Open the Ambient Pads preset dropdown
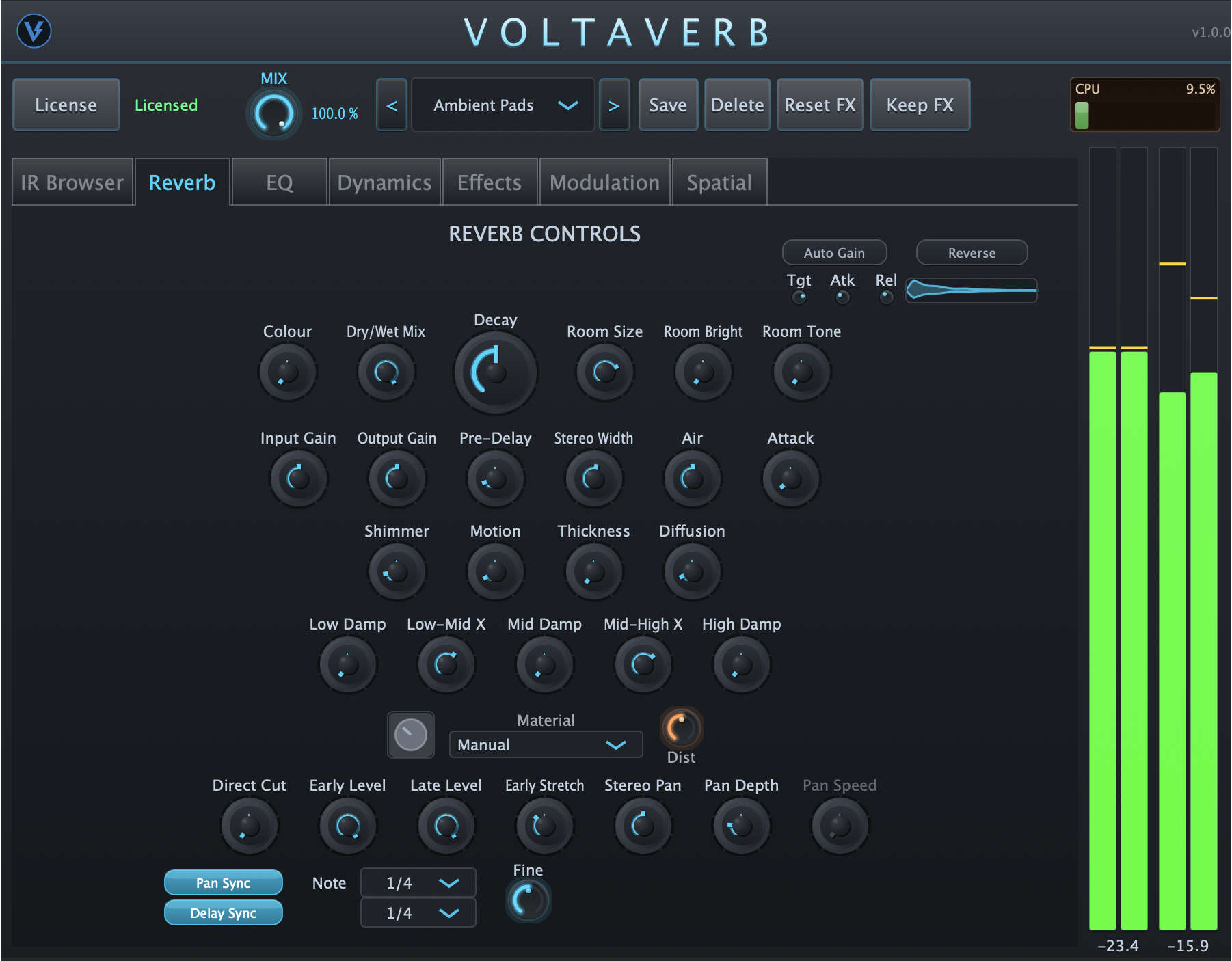 (x=503, y=105)
